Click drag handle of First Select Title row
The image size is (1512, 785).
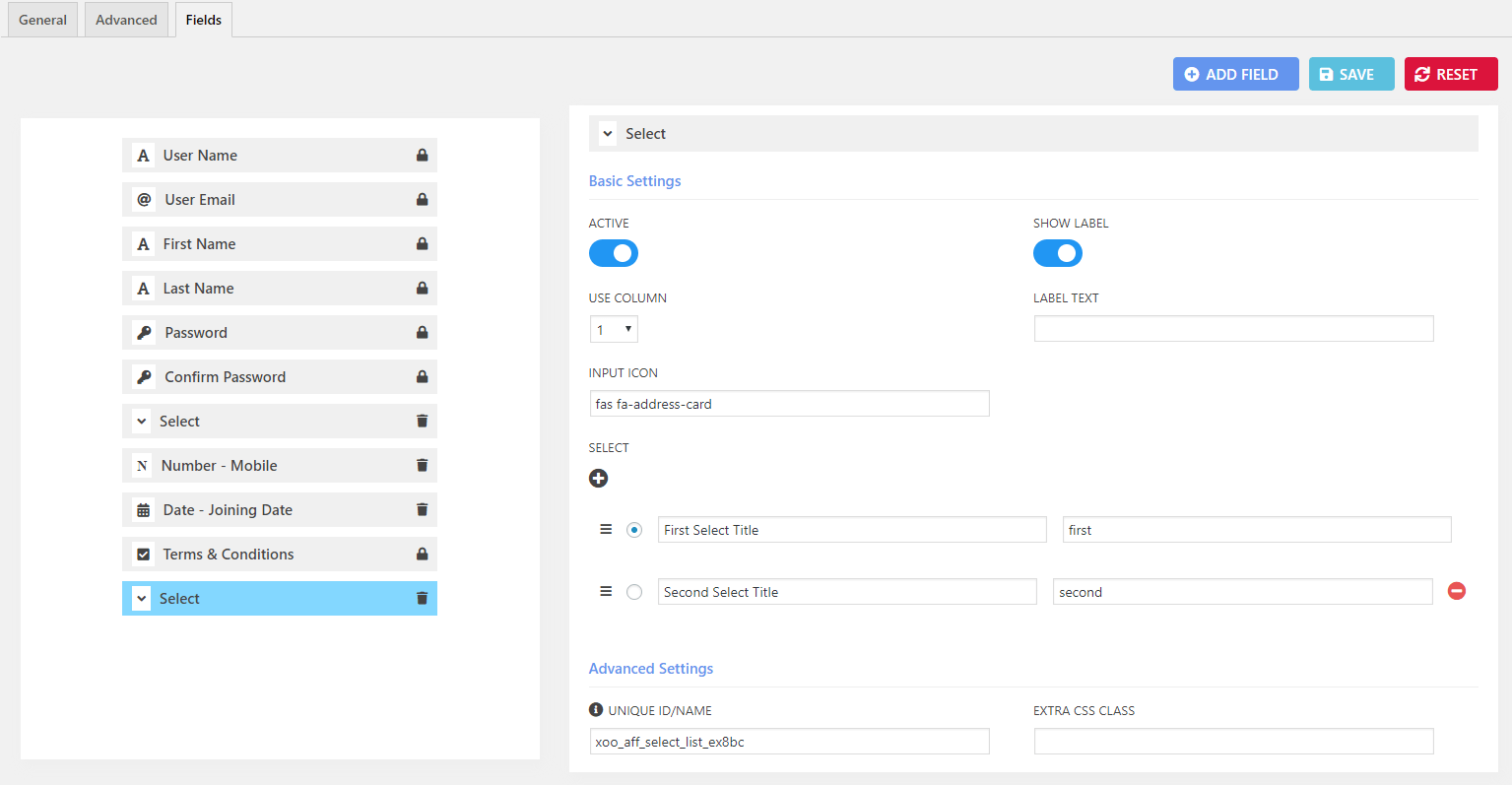pyautogui.click(x=606, y=530)
